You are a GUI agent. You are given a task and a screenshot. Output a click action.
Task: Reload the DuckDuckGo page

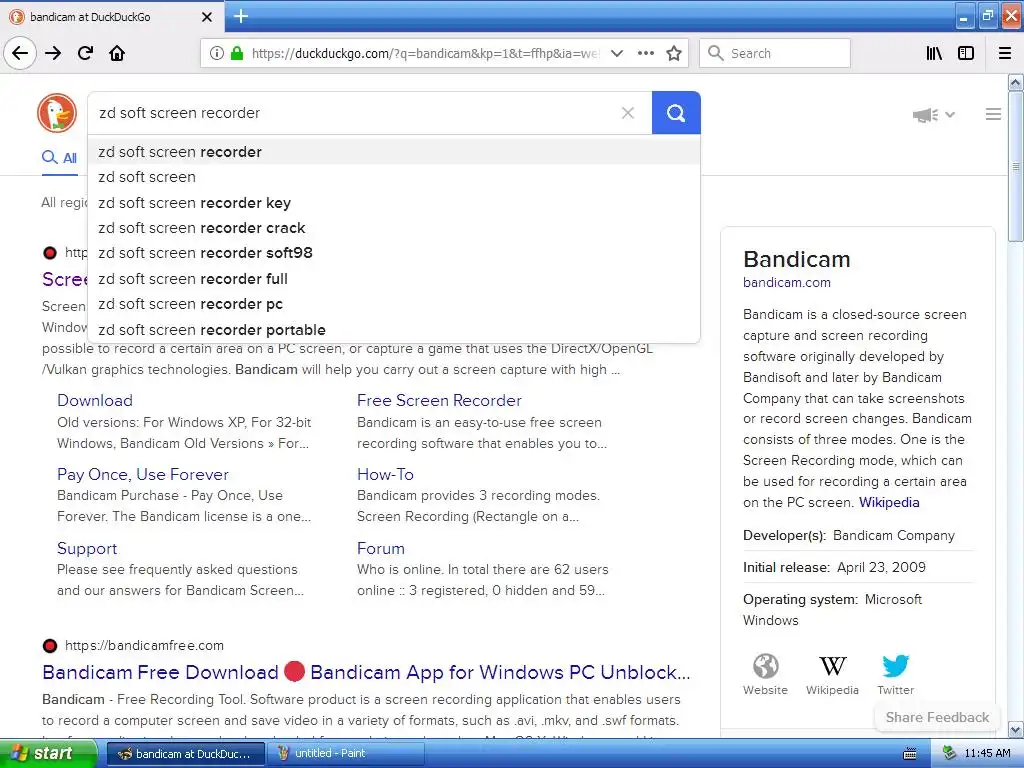tap(85, 53)
